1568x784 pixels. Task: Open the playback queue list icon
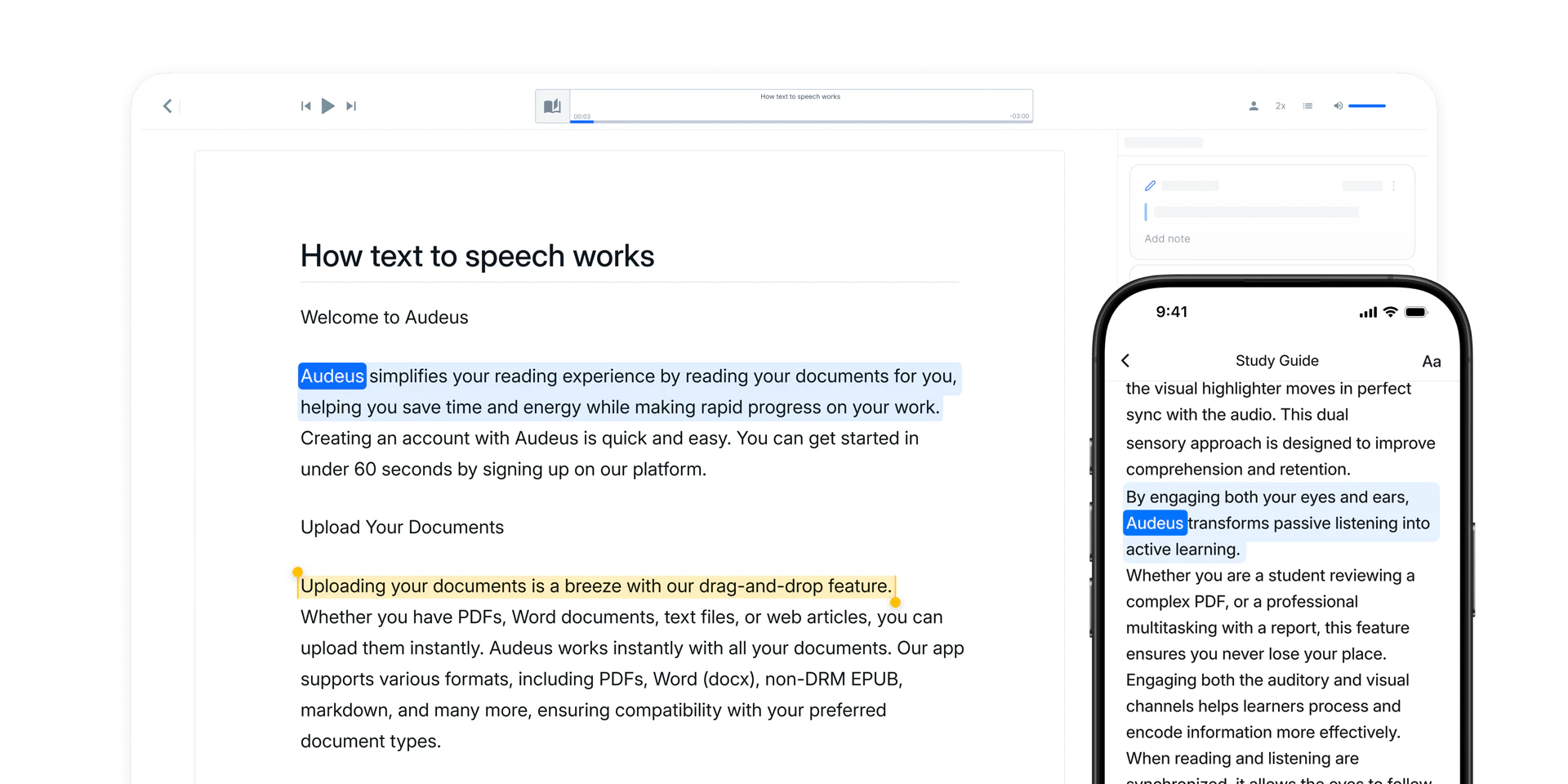1307,105
